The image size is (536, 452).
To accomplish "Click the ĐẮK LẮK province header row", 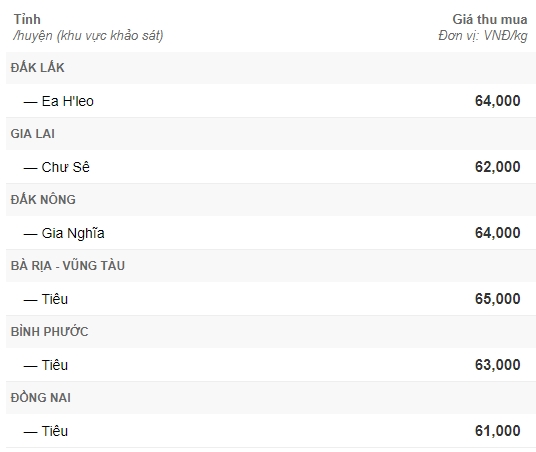I will point(271,68).
